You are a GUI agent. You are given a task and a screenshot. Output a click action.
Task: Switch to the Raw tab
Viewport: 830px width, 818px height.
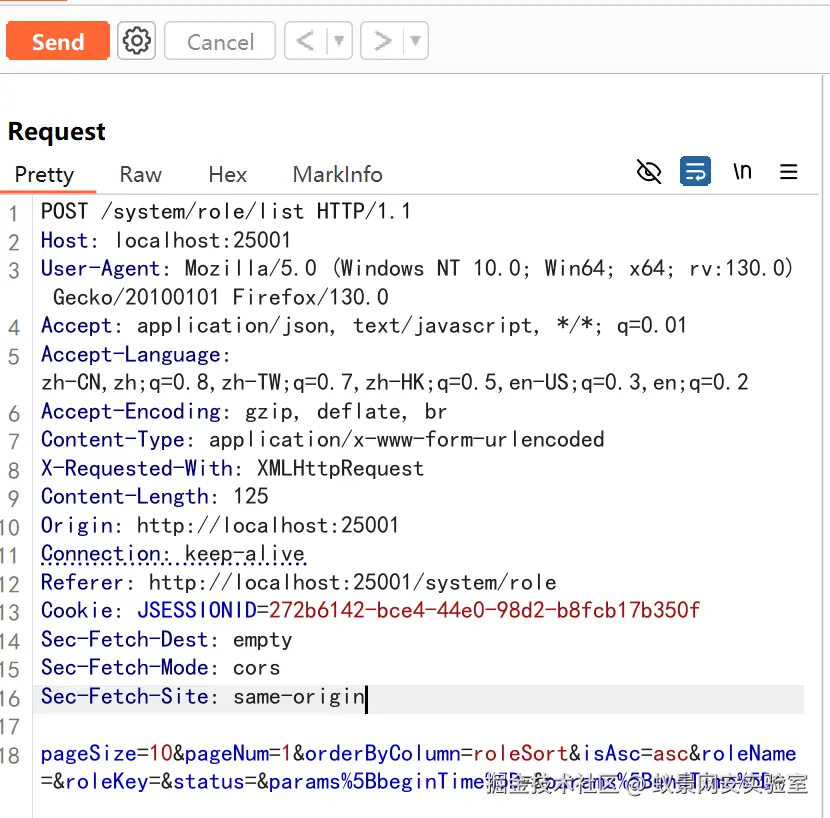[x=140, y=175]
